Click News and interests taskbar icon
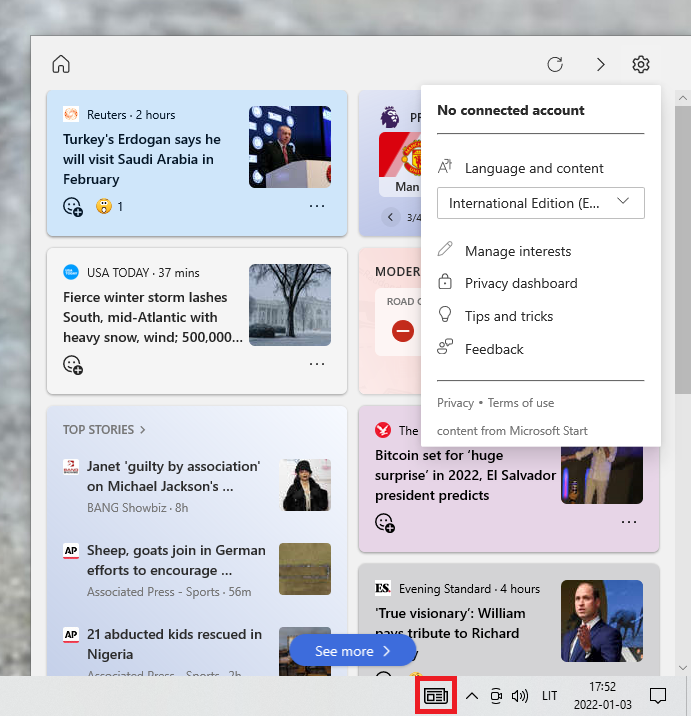The width and height of the screenshot is (691, 716). (435, 696)
